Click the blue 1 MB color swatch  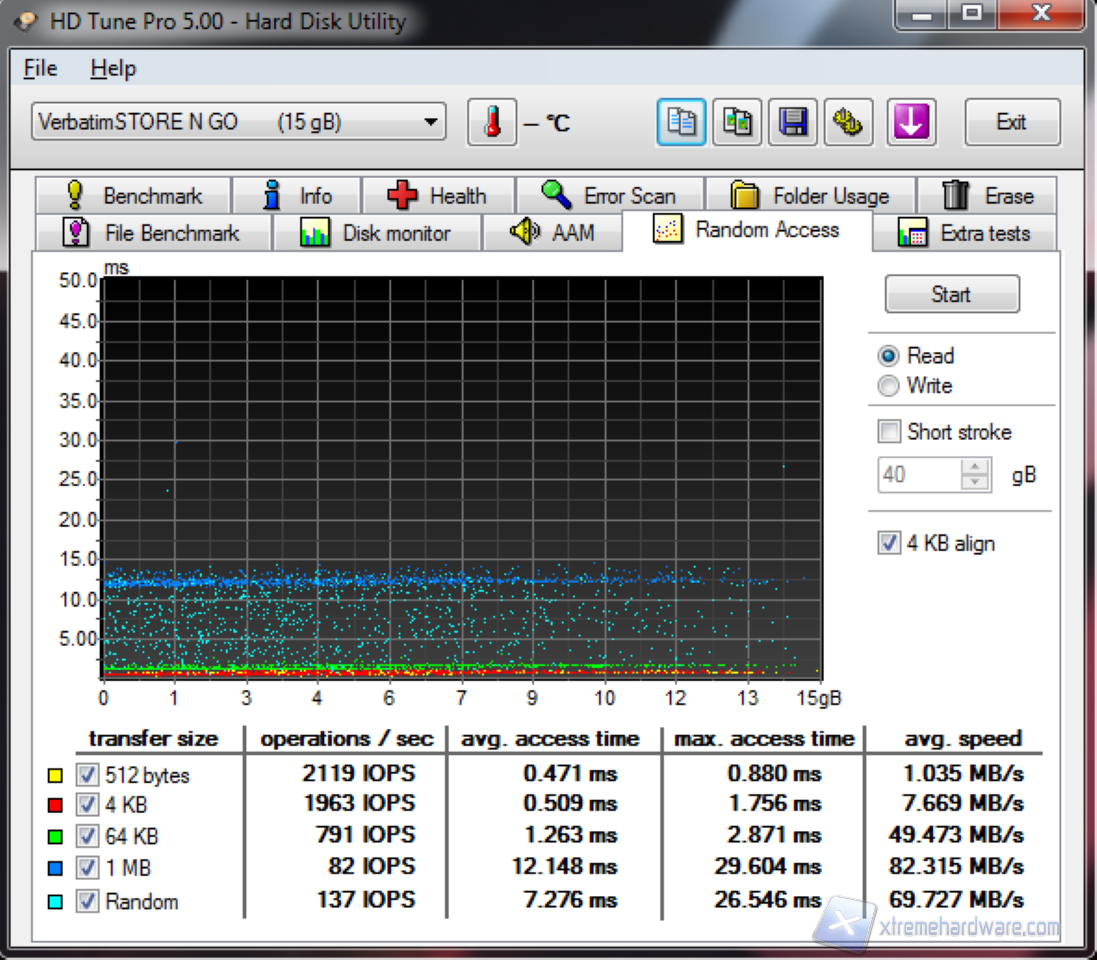coord(56,870)
